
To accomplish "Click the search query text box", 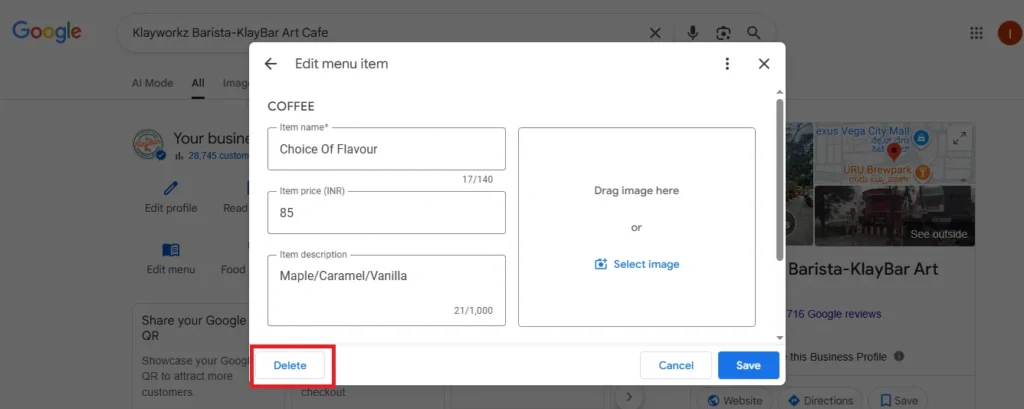I will (x=385, y=33).
